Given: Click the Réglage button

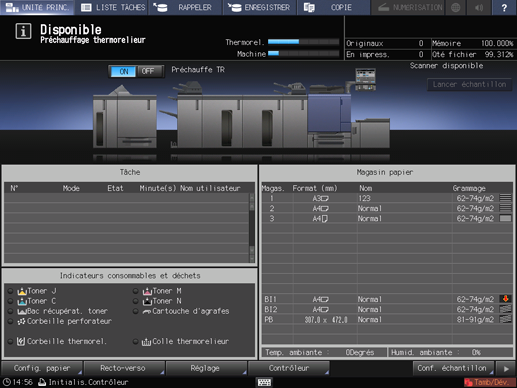Looking at the screenshot, I should (205, 368).
